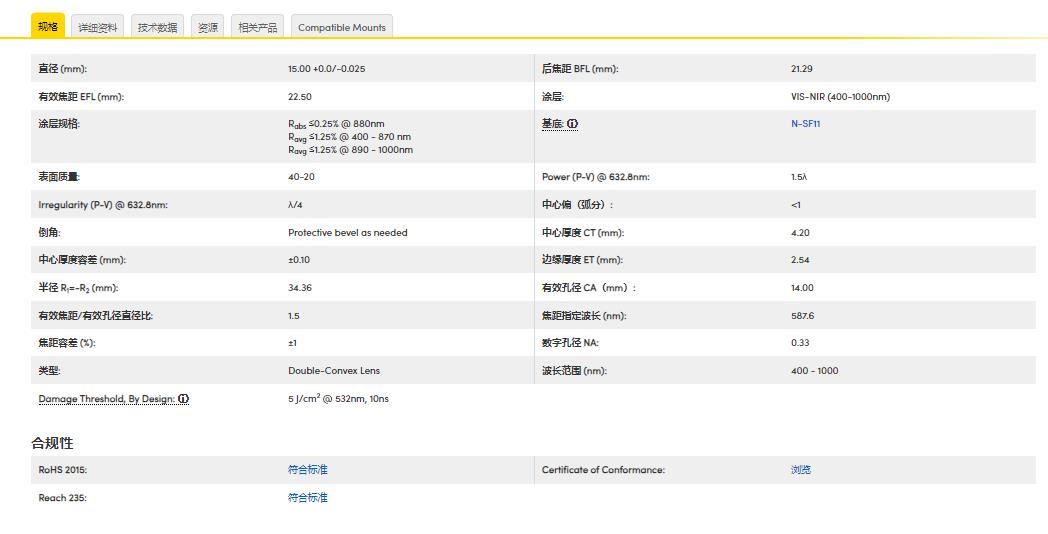Click the info icon beside Damage Threshold
Screen dimensions: 1048x534
pos(184,399)
